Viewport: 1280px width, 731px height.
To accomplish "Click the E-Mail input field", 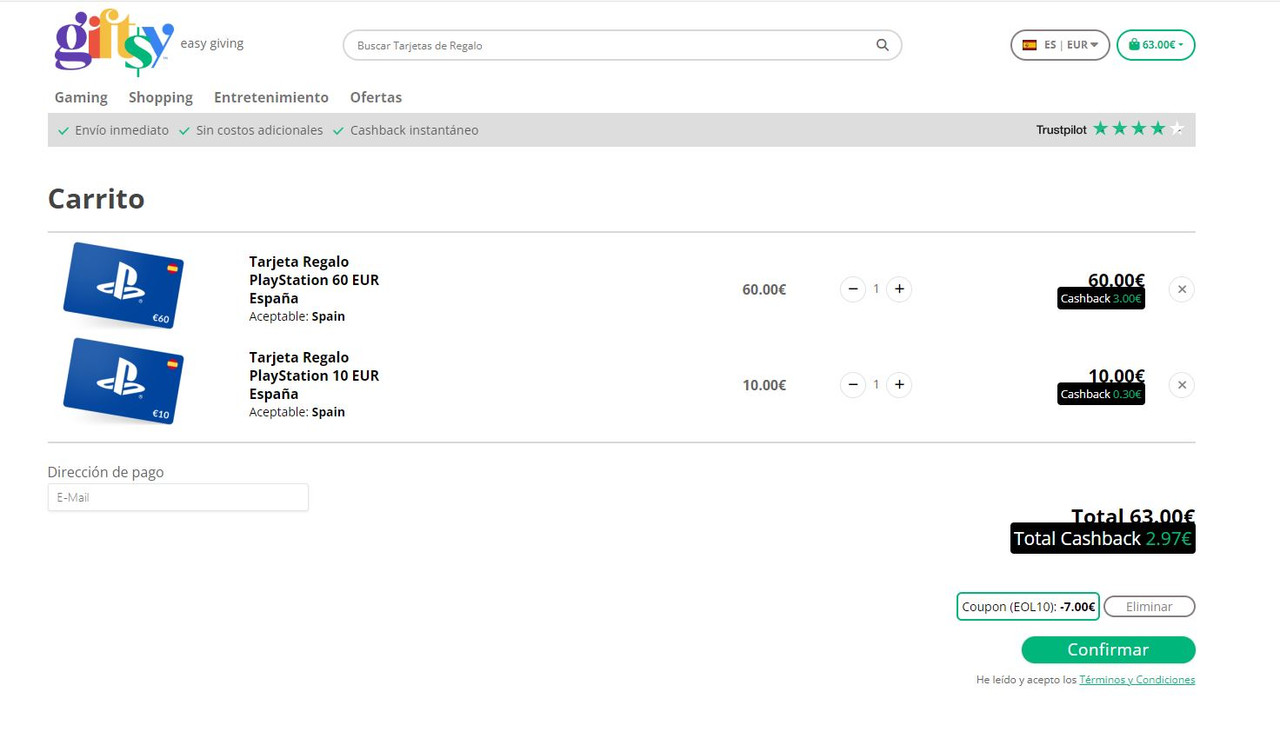I will click(x=178, y=497).
